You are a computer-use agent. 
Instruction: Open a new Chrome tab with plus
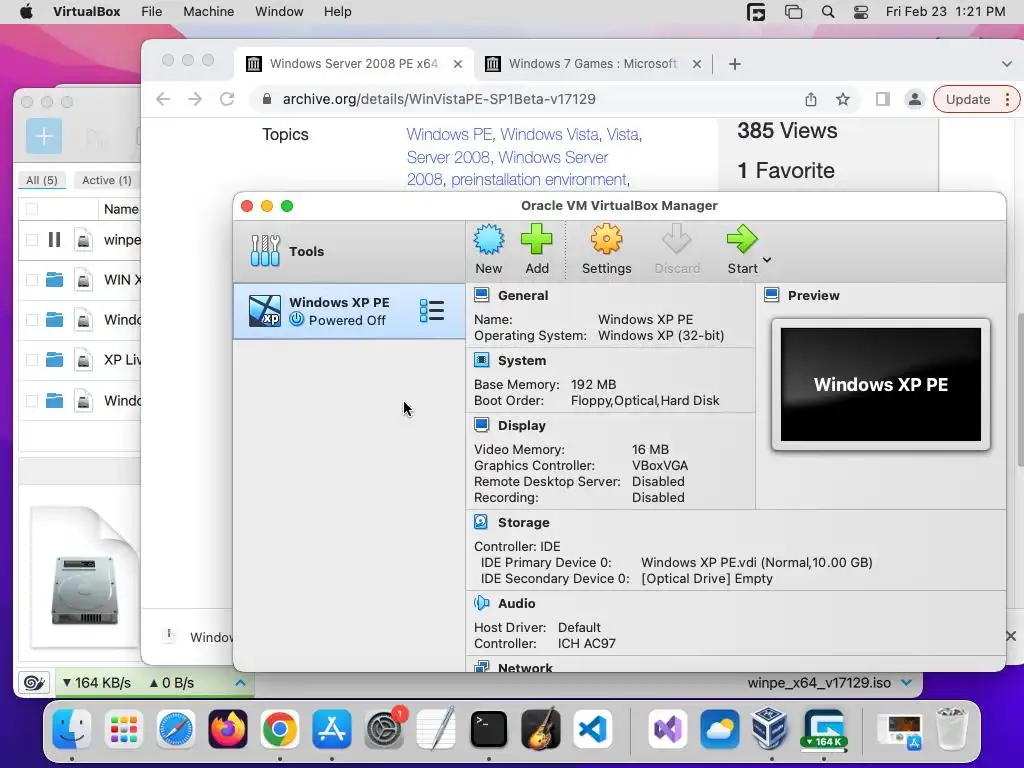(x=735, y=64)
